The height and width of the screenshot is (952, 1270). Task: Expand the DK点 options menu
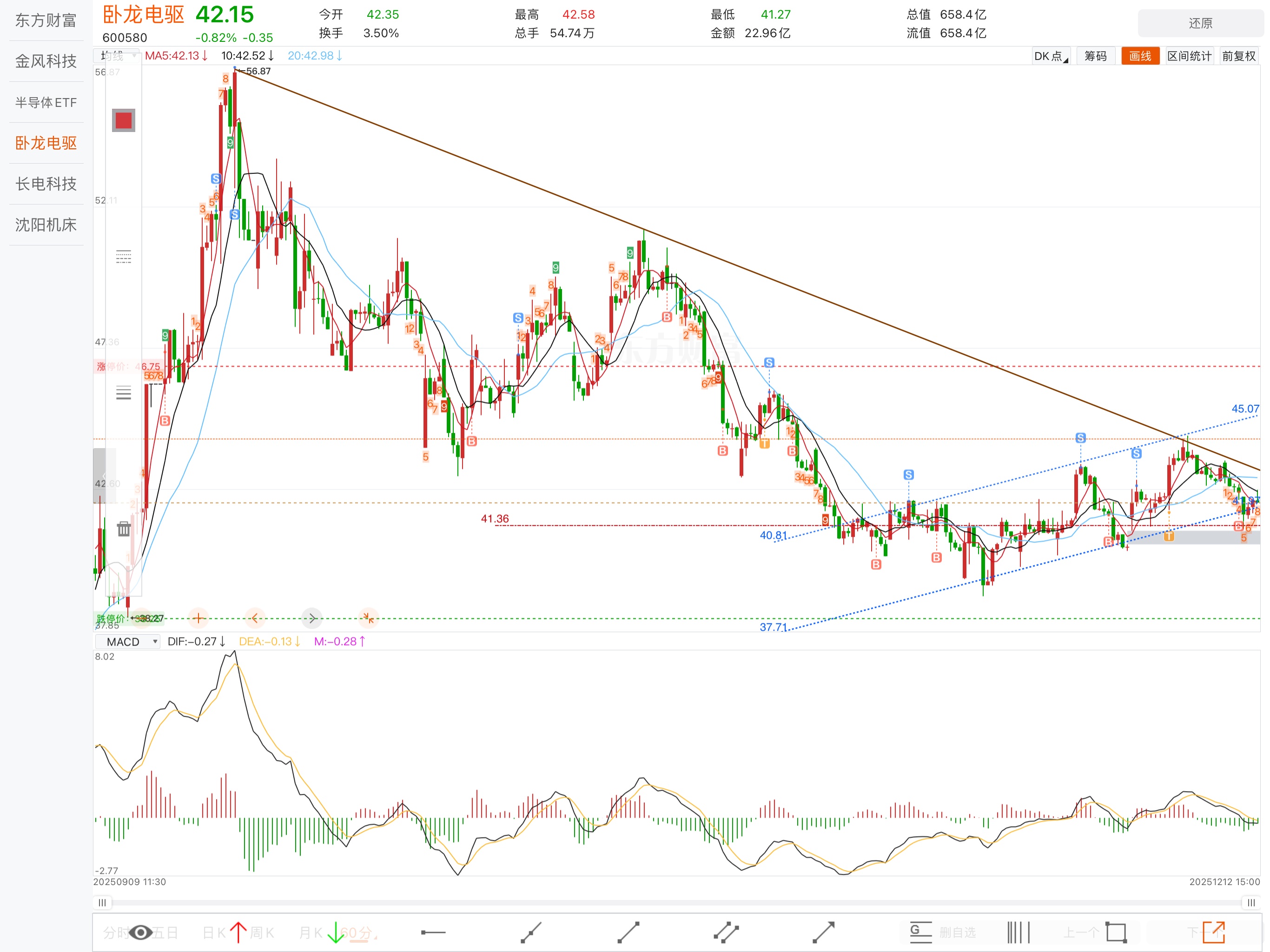click(1051, 56)
